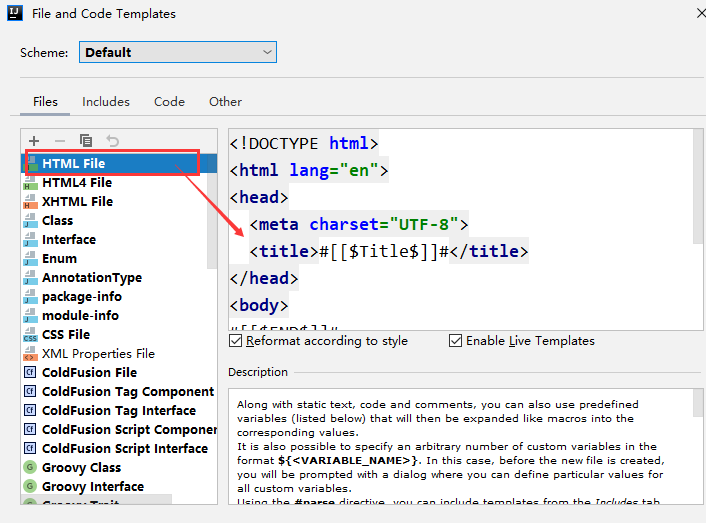Click the Groovy Class green icon
The image size is (706, 523).
tap(30, 467)
